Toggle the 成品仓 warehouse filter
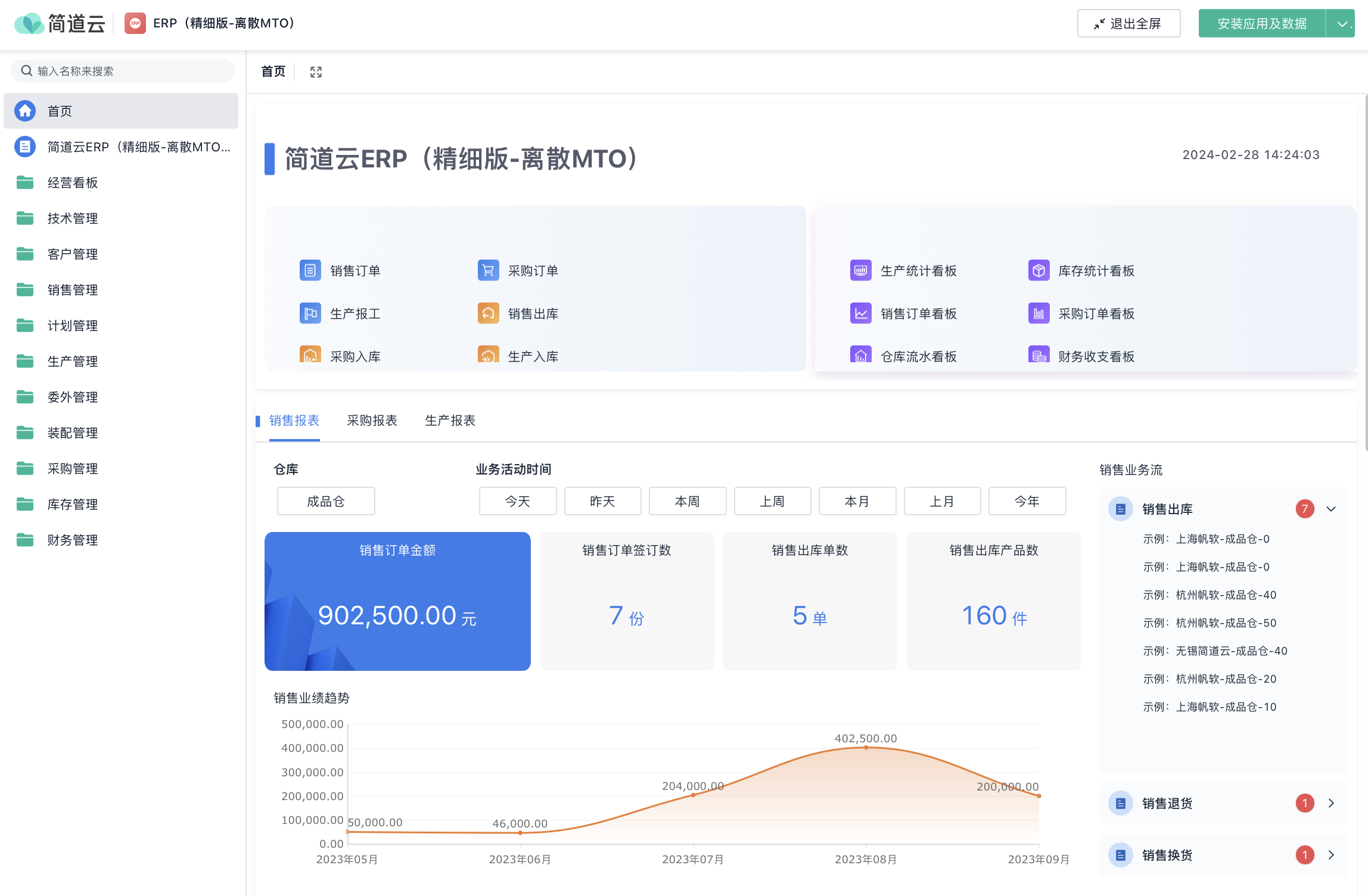 (325, 501)
